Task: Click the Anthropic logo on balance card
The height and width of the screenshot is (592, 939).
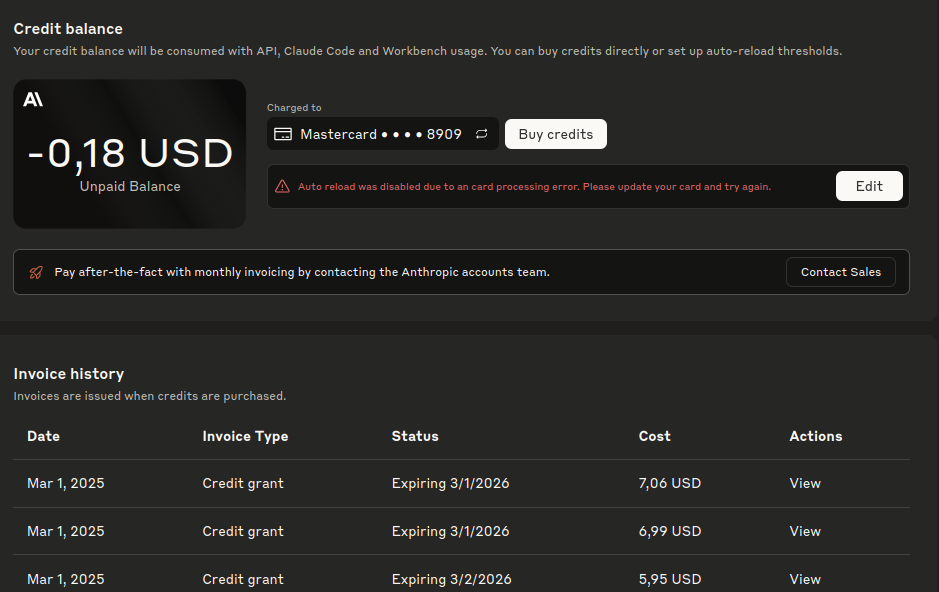Action: (33, 99)
